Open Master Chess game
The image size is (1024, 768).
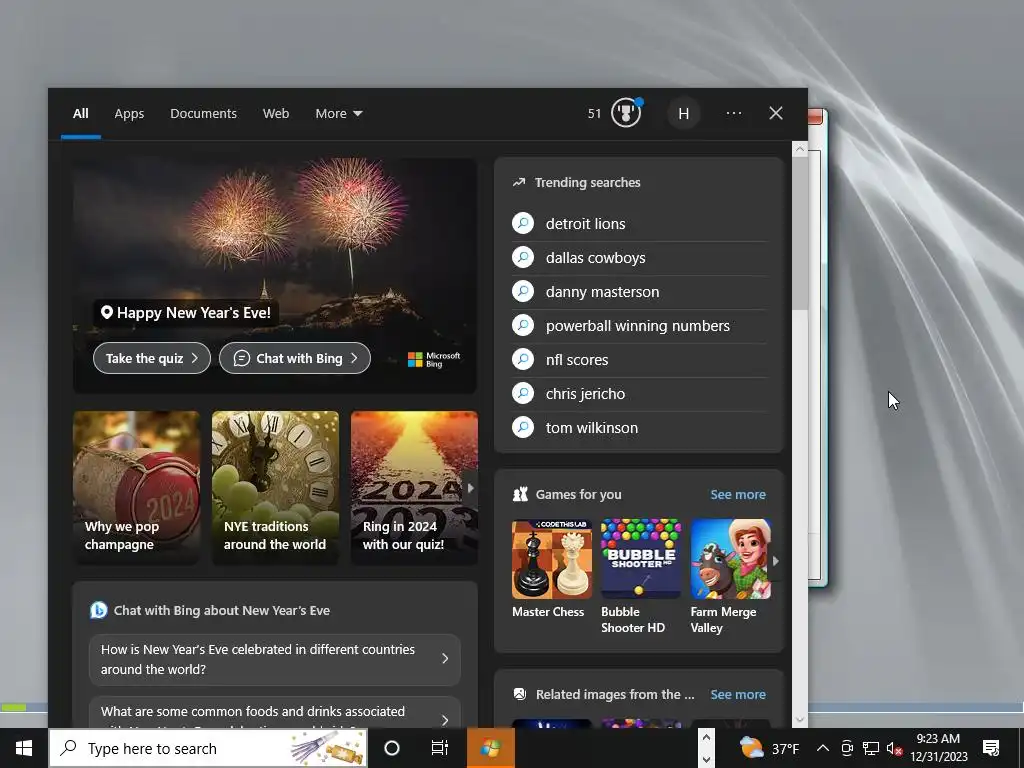[551, 569]
